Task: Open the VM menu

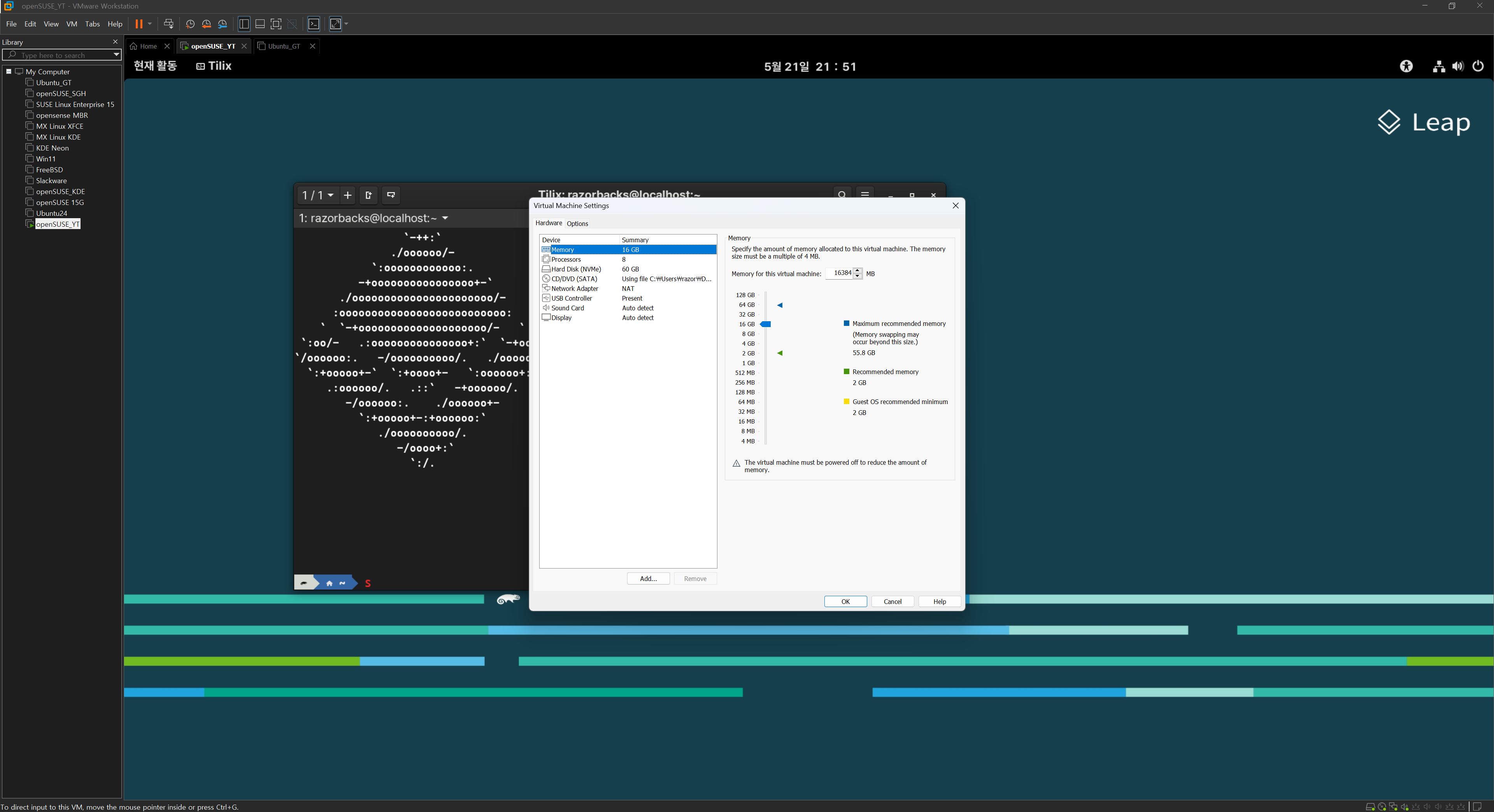Action: [71, 24]
